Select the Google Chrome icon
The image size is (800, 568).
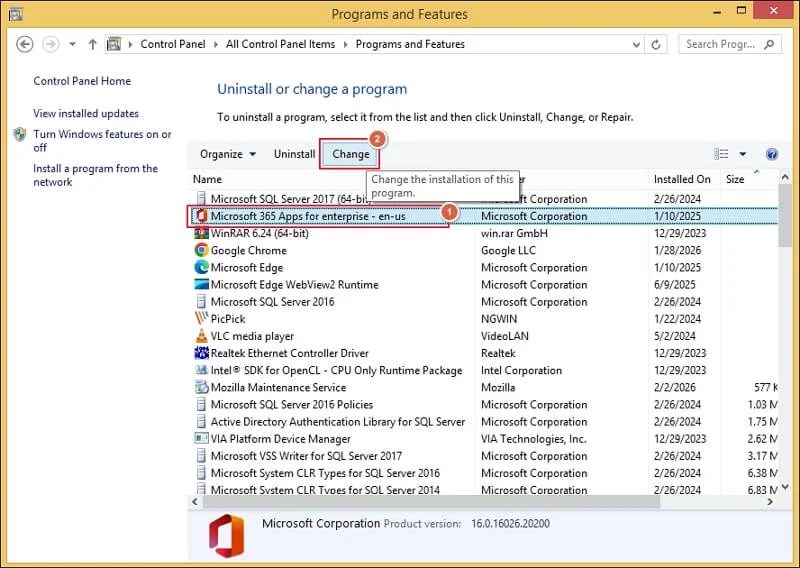202,250
